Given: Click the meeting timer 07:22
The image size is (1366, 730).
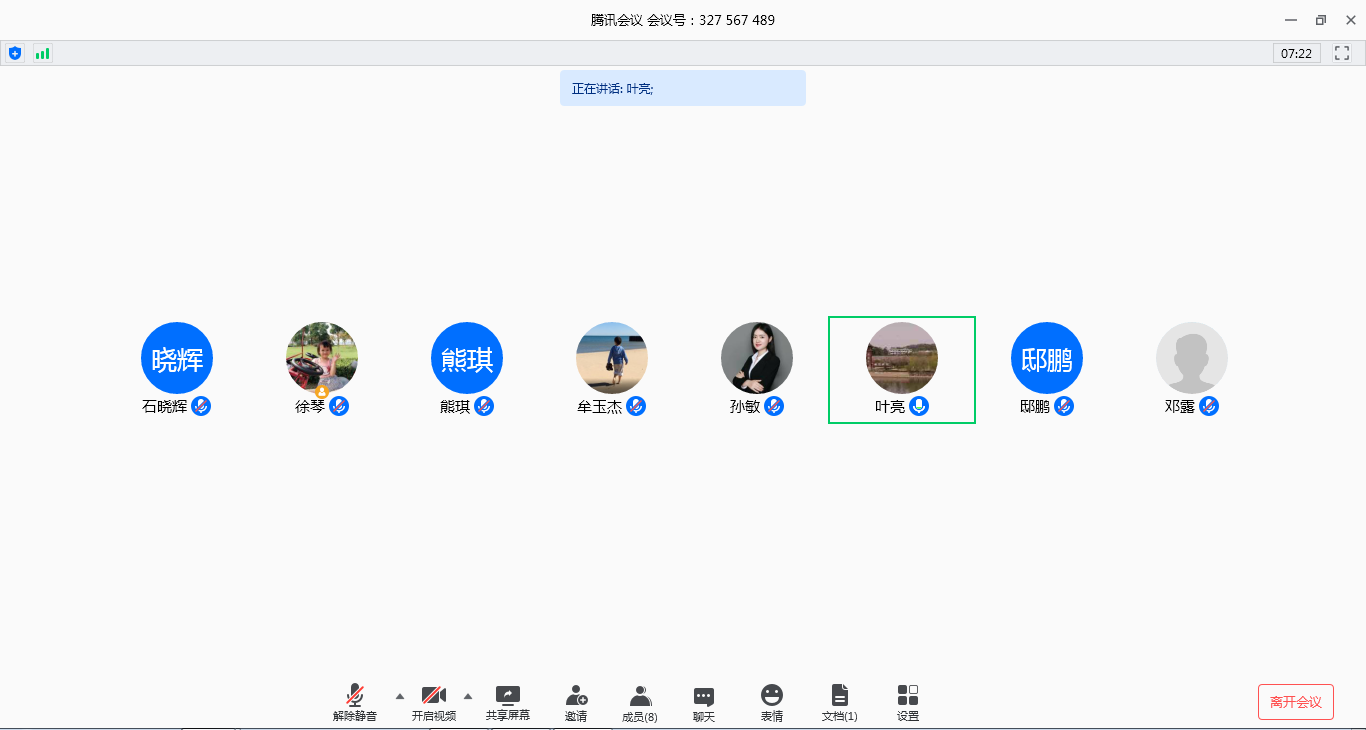Looking at the screenshot, I should click(x=1296, y=53).
